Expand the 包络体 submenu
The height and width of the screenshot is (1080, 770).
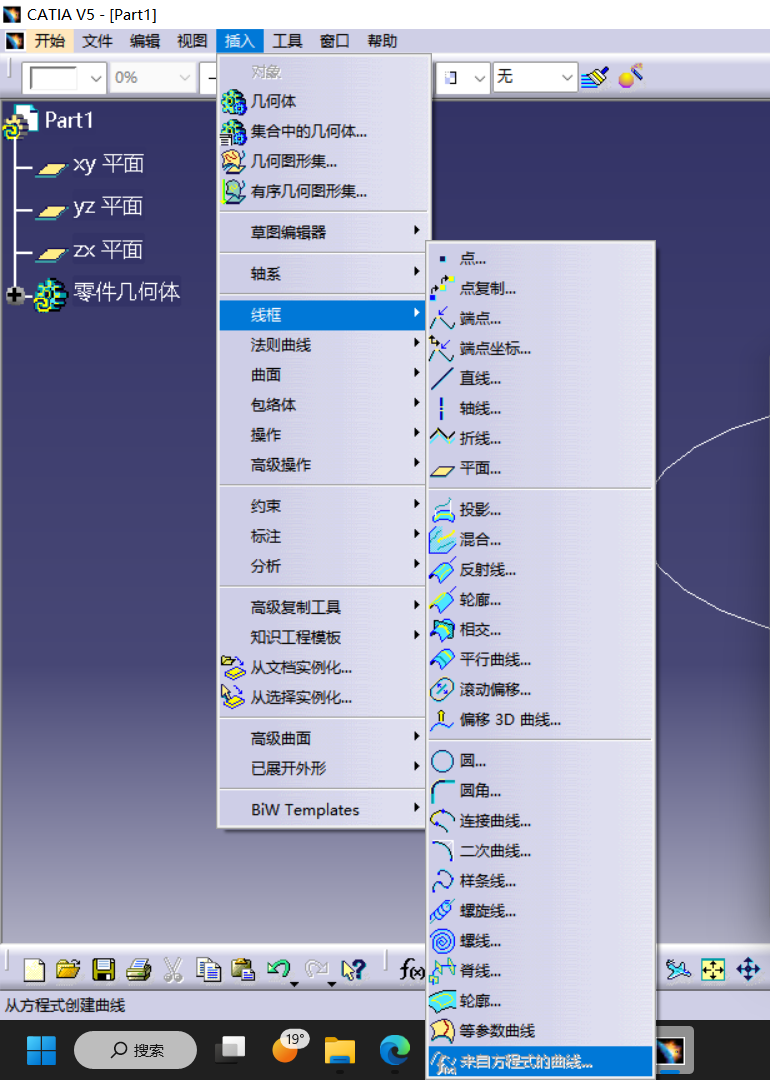coord(322,405)
